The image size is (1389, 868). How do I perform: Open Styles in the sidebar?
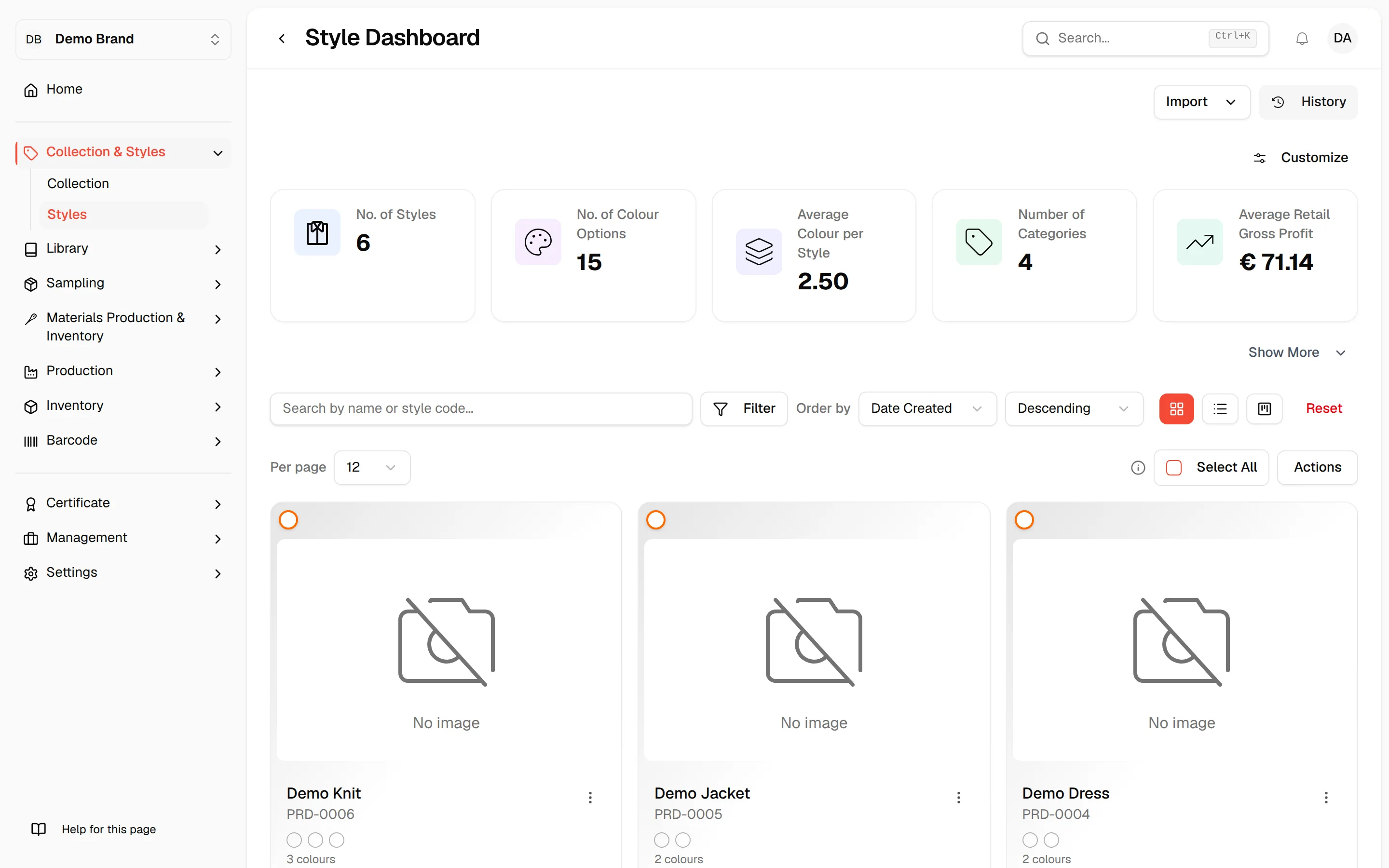tap(124, 215)
